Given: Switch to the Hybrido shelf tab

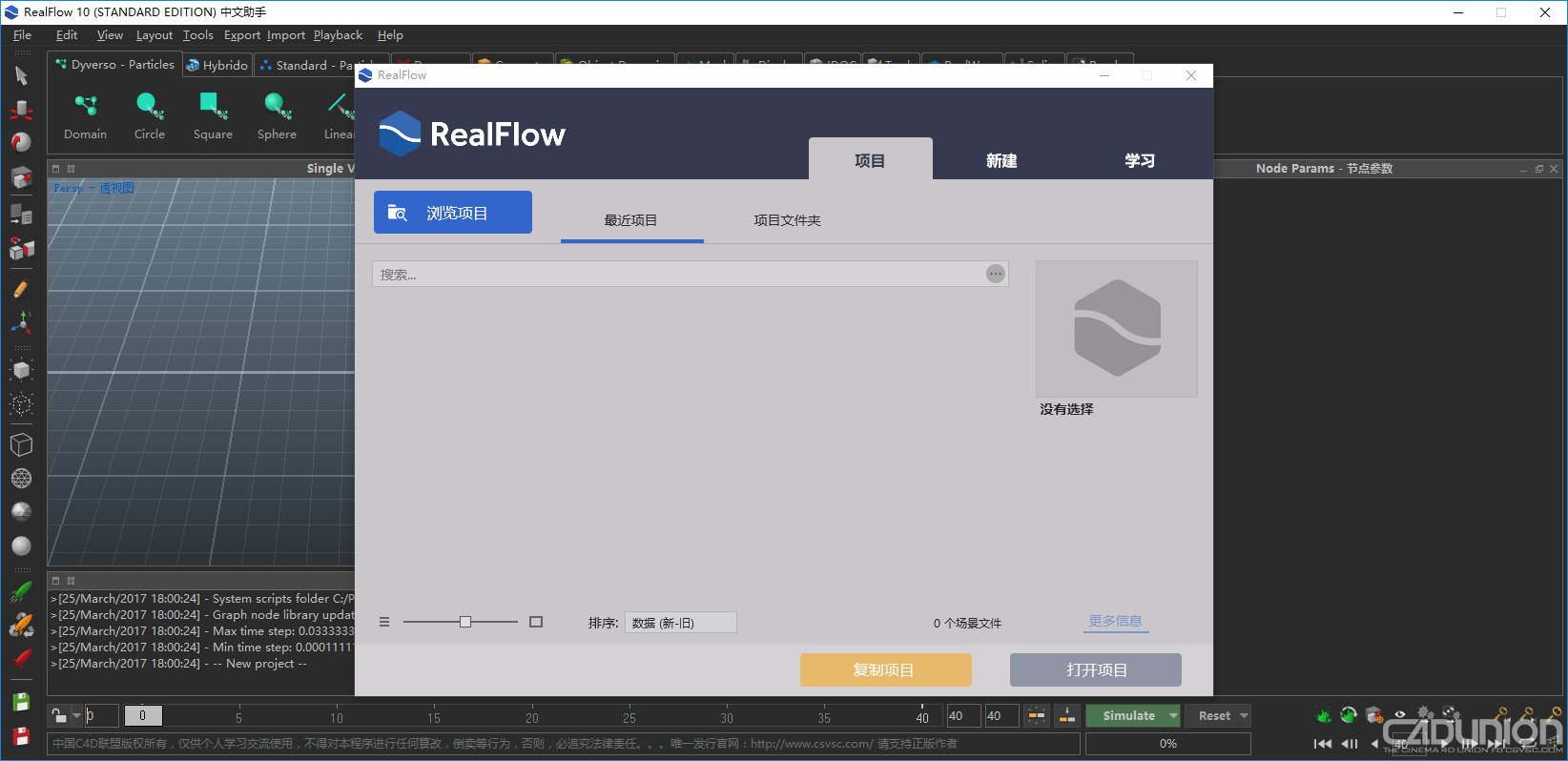Looking at the screenshot, I should (x=217, y=65).
